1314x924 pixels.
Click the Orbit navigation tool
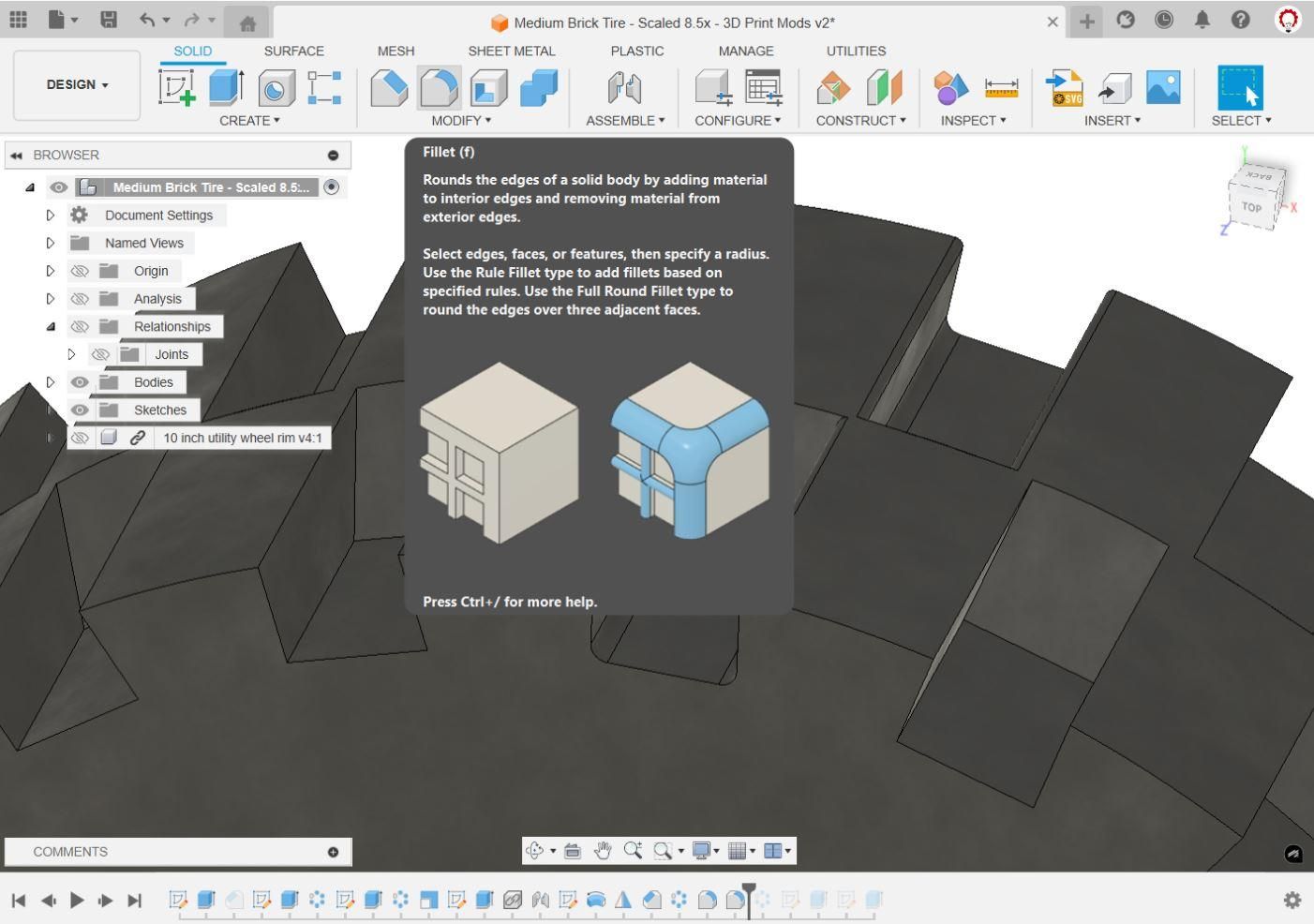(534, 851)
